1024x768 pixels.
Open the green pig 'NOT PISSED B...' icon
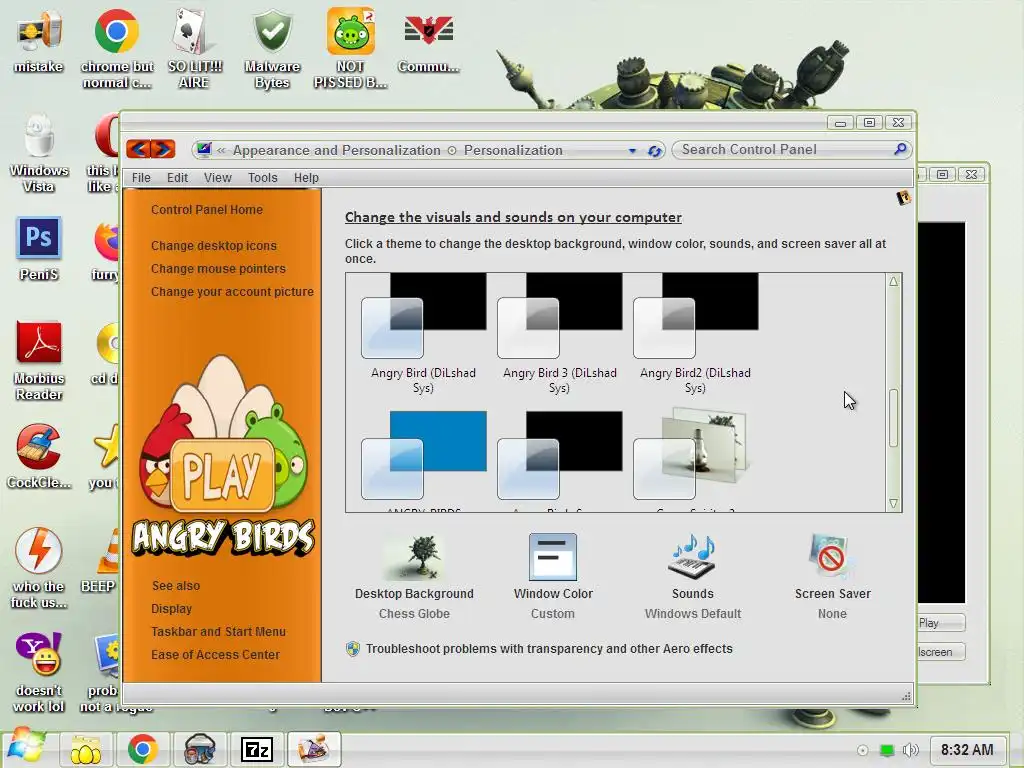point(351,49)
